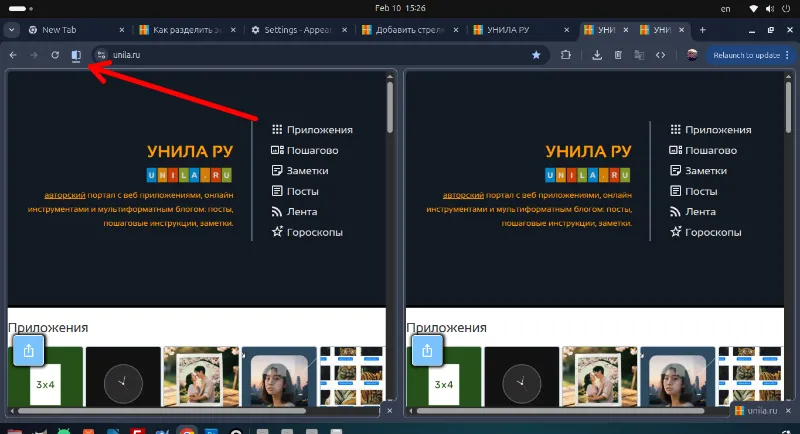Open Пошагово in left pane menu
This screenshot has height=434, width=800.
tap(305, 150)
